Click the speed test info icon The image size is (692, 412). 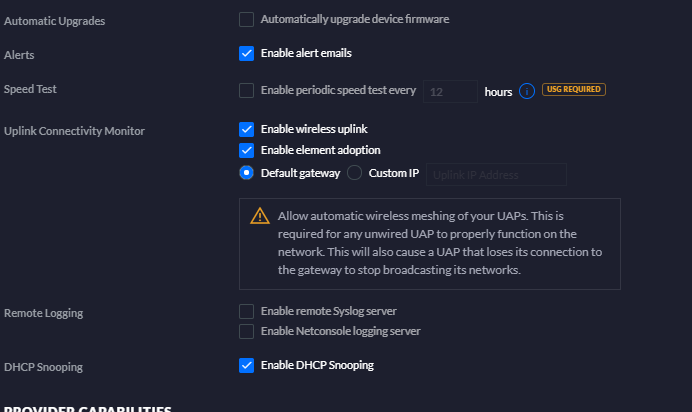(x=527, y=91)
